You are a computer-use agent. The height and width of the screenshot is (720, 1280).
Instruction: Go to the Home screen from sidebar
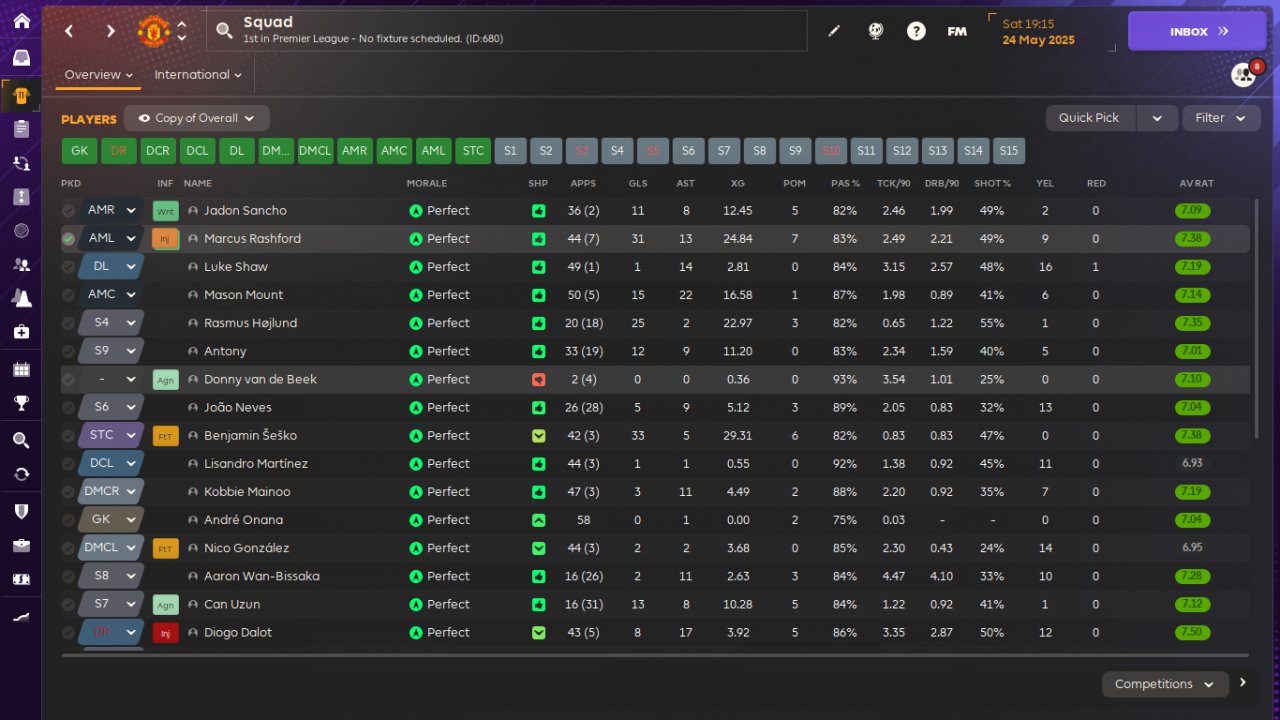point(21,21)
